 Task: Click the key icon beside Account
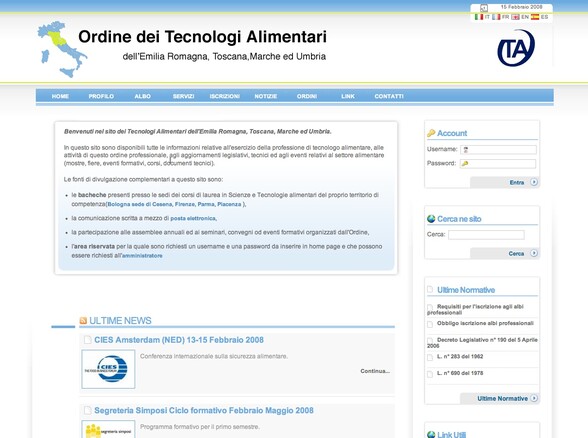pos(431,133)
